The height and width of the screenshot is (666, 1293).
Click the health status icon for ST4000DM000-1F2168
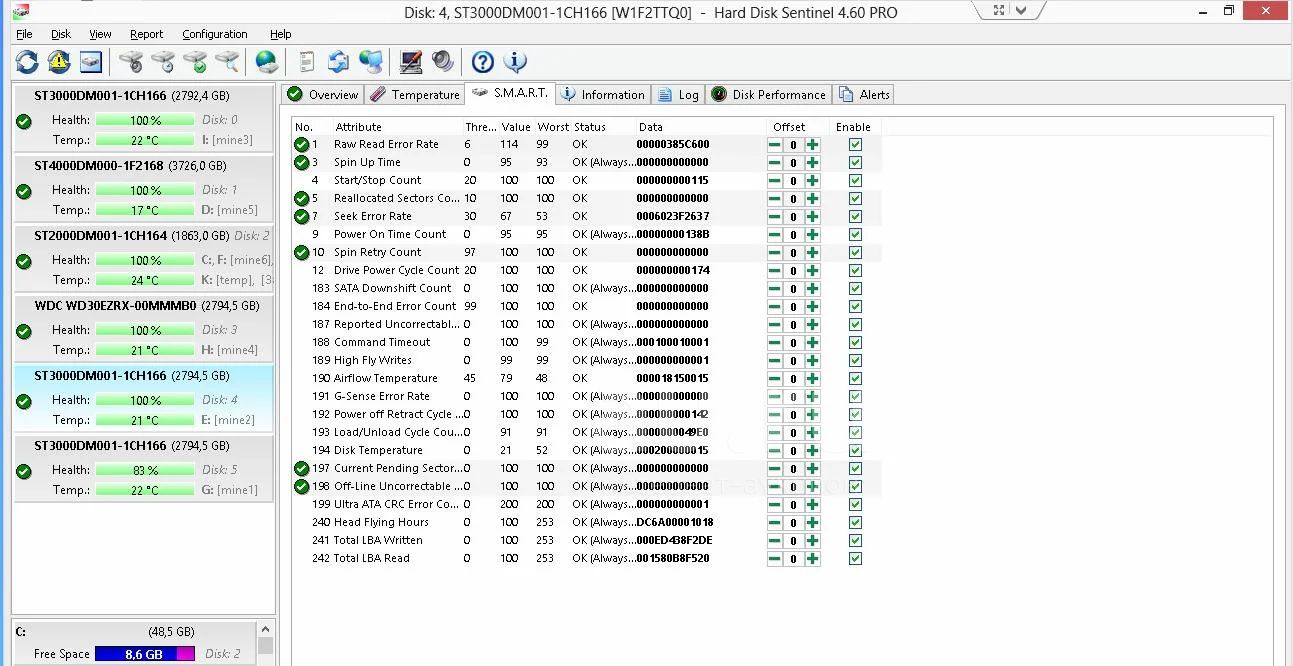tap(24, 191)
